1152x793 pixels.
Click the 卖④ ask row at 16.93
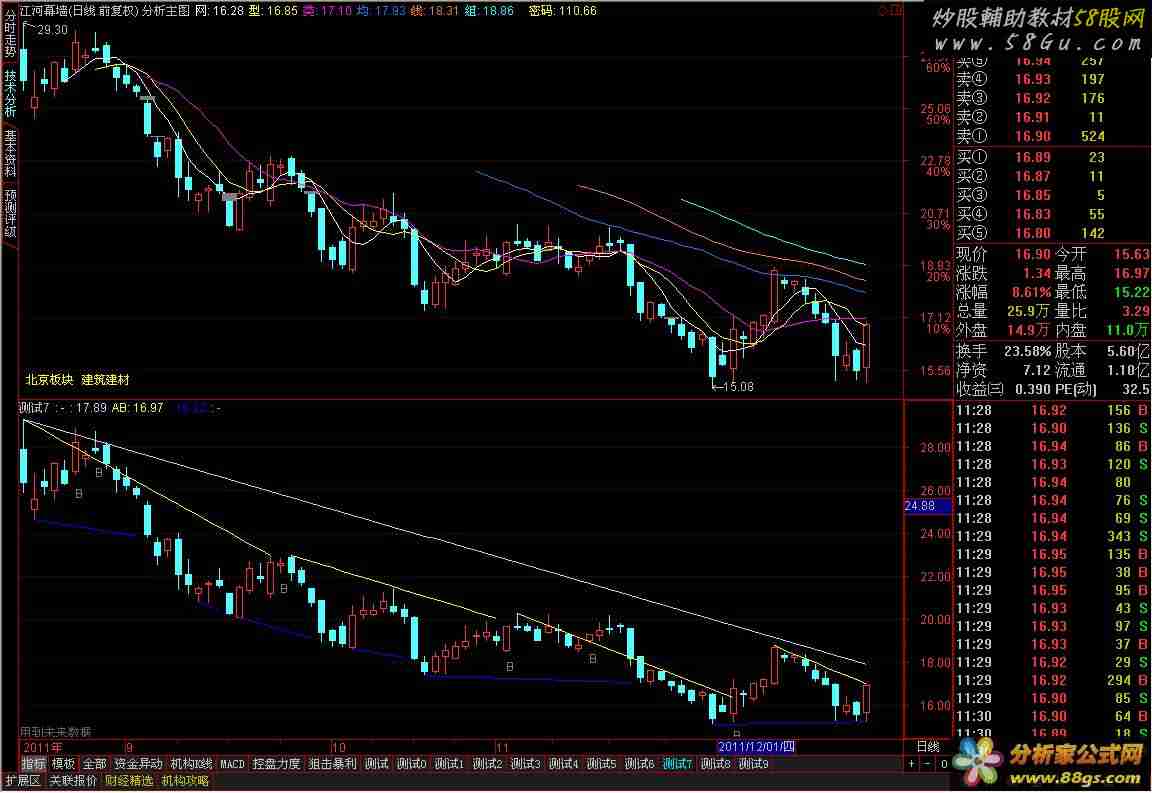[1051, 79]
